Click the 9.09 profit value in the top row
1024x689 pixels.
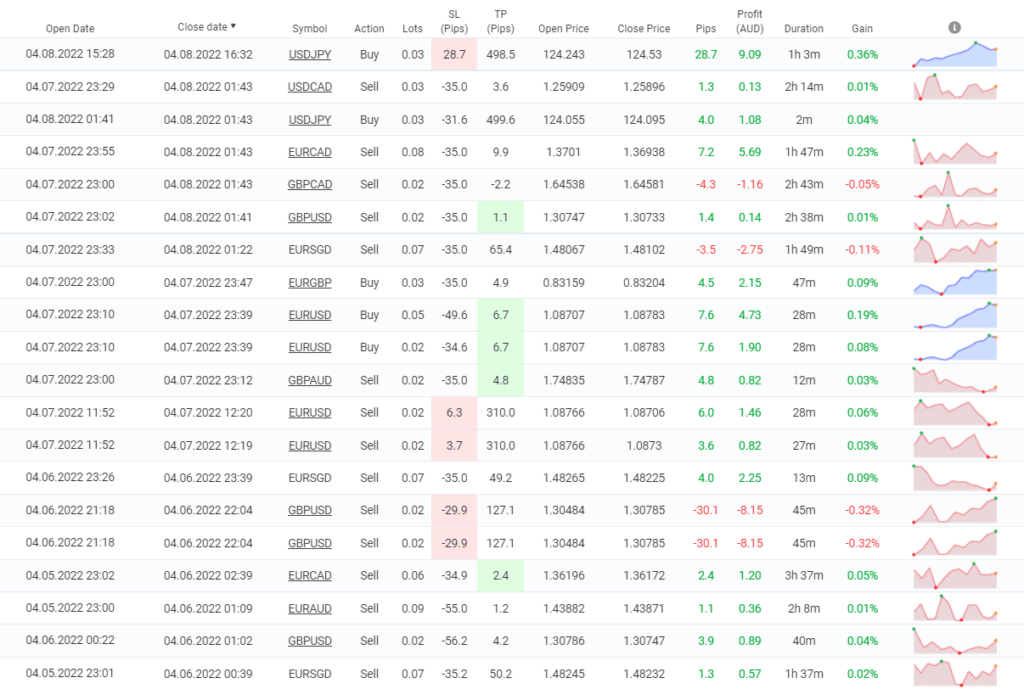[749, 54]
